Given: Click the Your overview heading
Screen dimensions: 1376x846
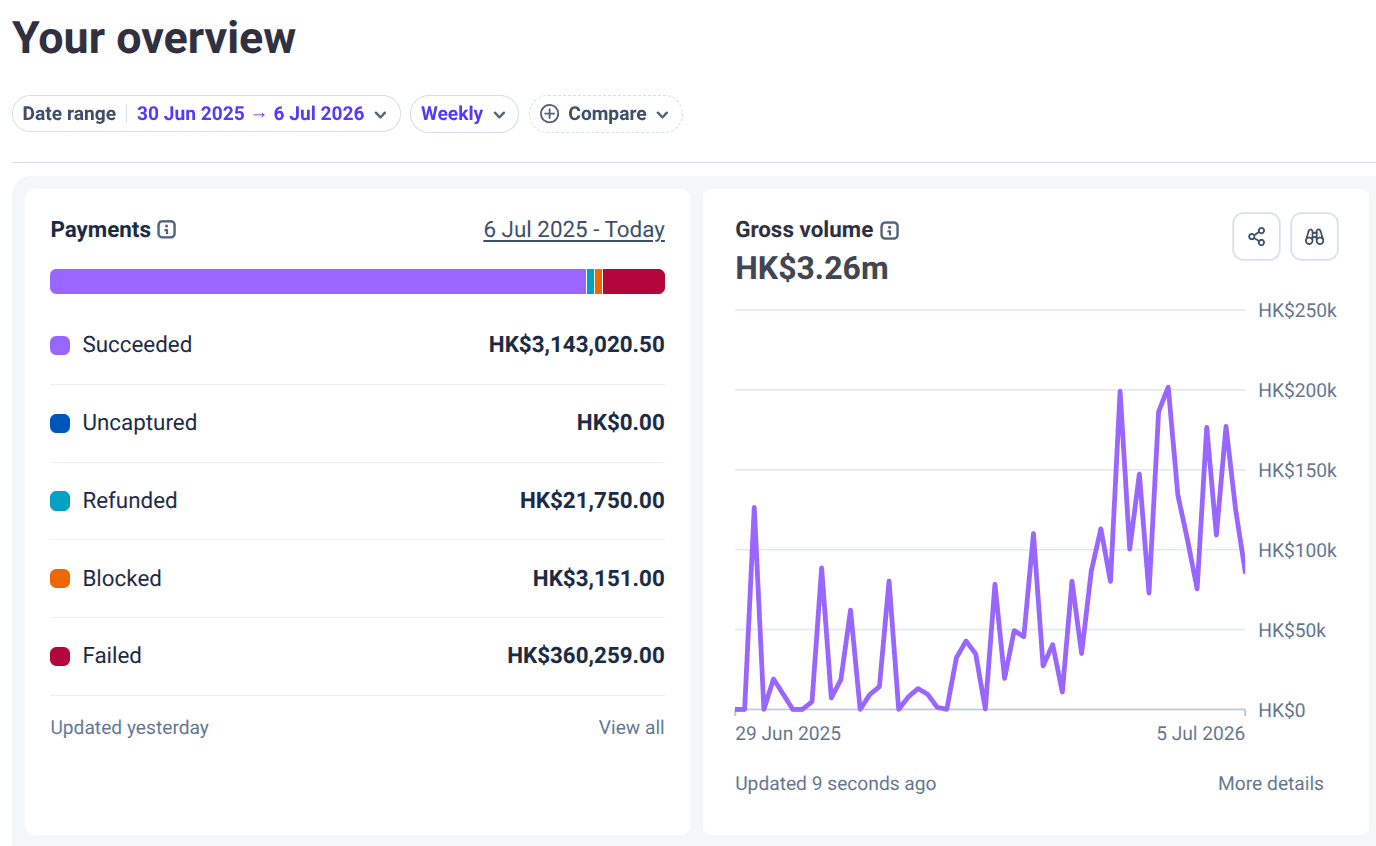Looking at the screenshot, I should (154, 37).
